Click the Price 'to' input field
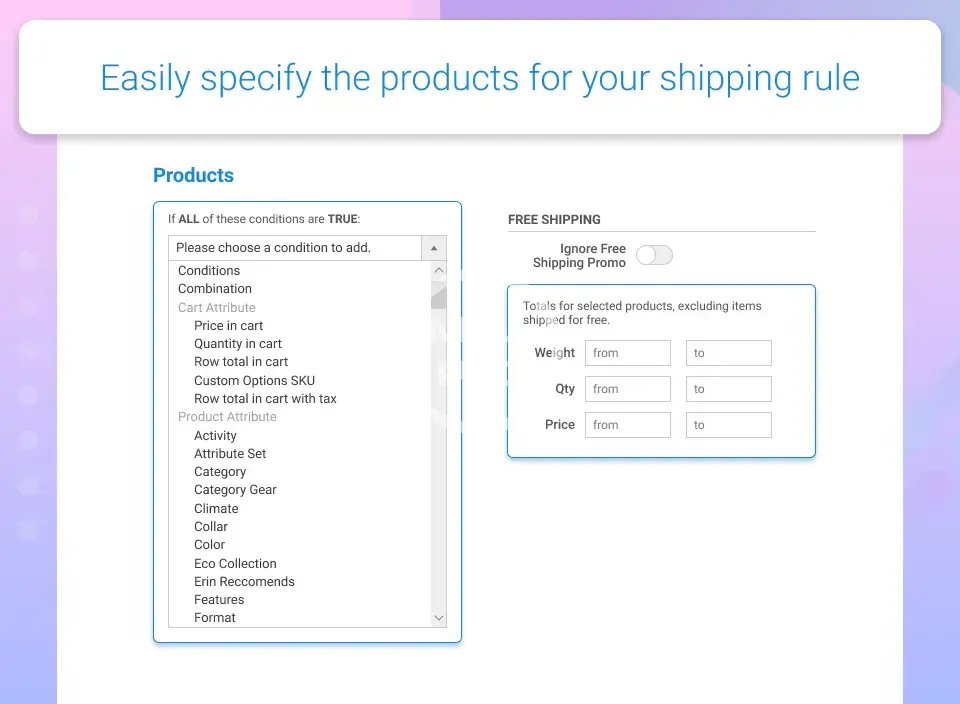Viewport: 960px width, 704px height. [x=728, y=425]
